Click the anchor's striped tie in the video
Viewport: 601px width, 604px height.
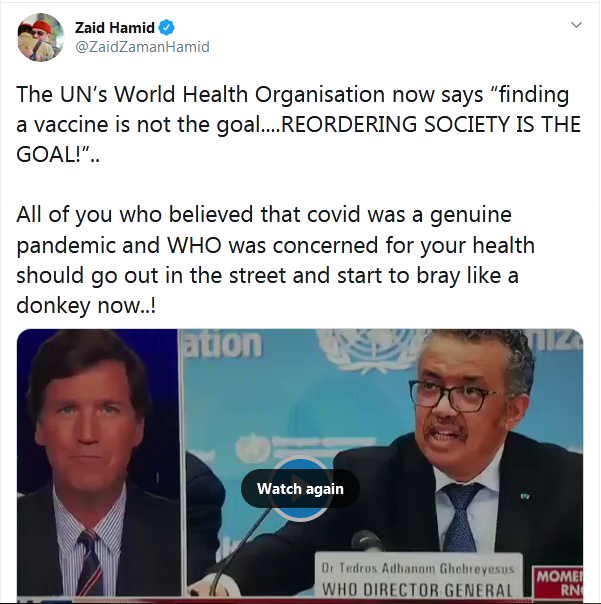(89, 563)
